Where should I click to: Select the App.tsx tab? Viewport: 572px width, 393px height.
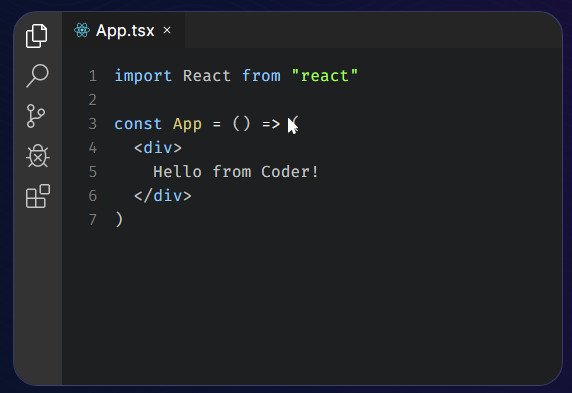point(123,30)
